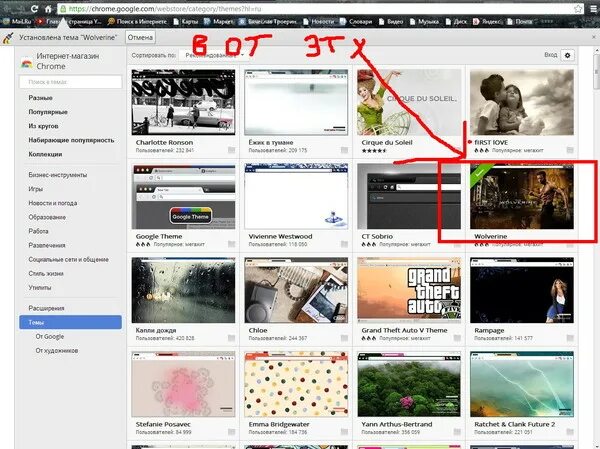Image resolution: width=600 pixels, height=449 pixels.
Task: Reload the page with the refresh icon
Action: click(34, 8)
